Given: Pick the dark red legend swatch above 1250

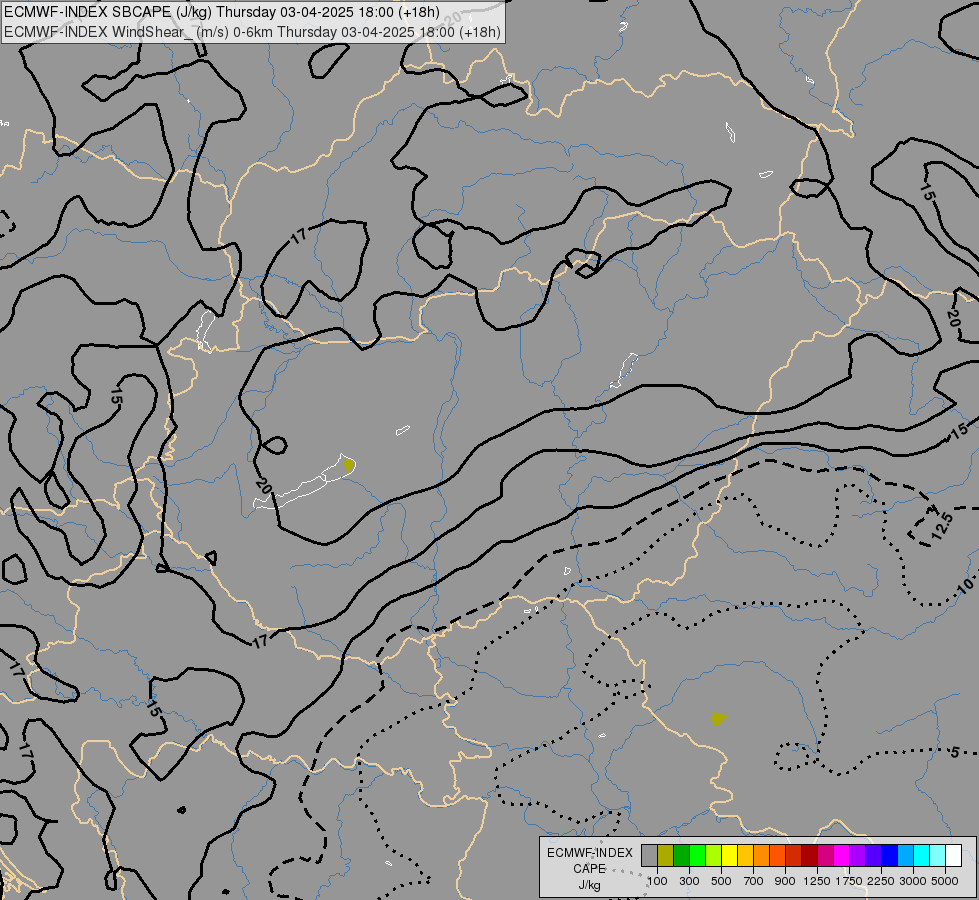Looking at the screenshot, I should coord(810,856).
